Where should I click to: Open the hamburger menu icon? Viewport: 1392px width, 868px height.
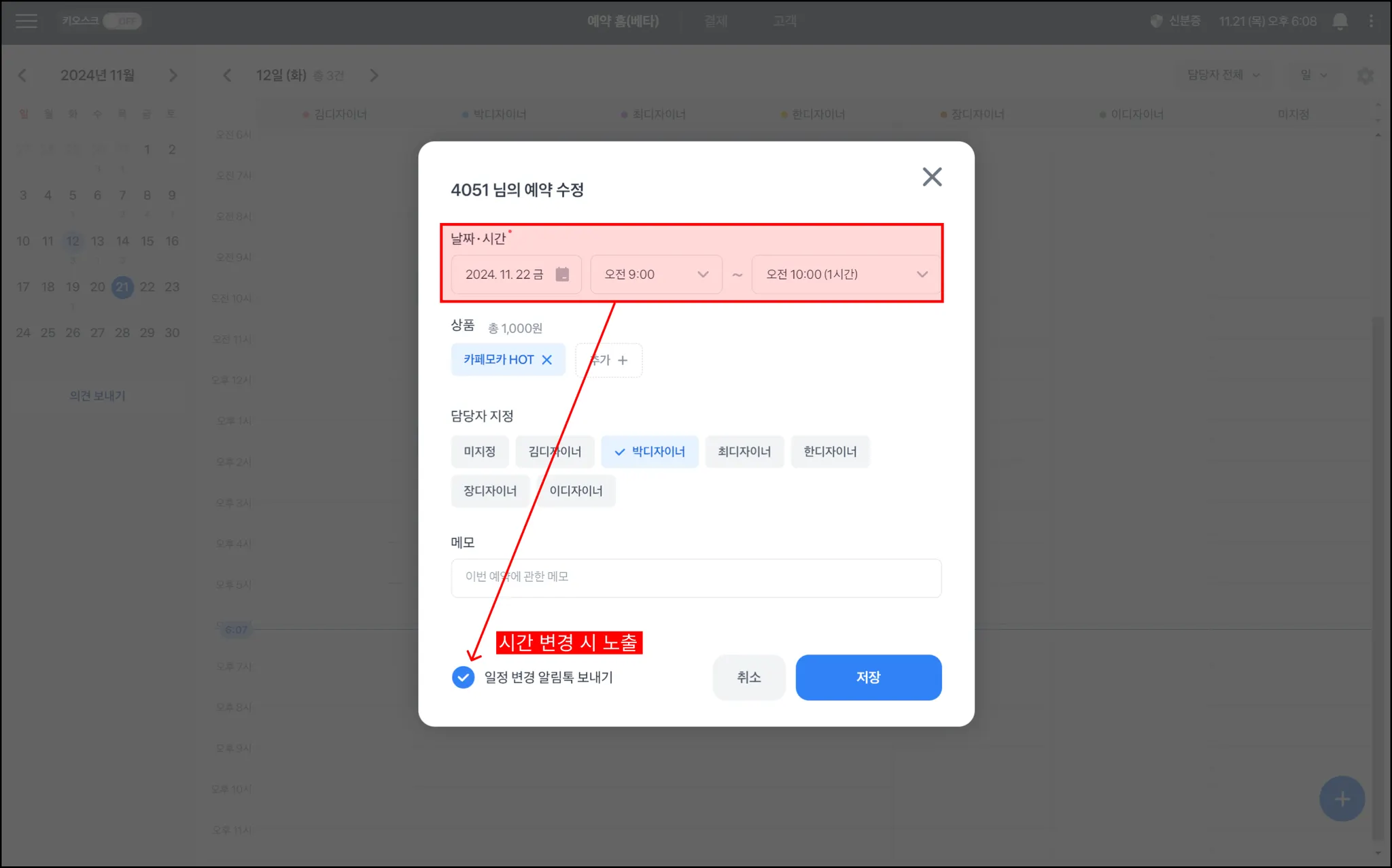click(26, 21)
